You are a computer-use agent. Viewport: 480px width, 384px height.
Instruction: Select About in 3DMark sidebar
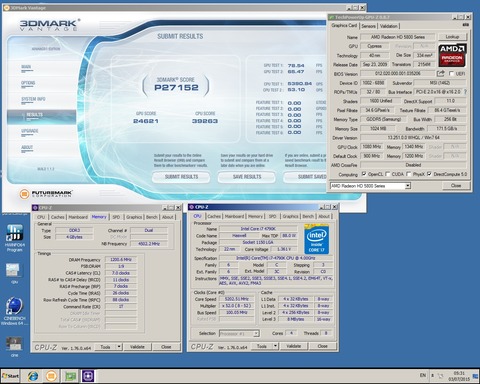tap(27, 147)
